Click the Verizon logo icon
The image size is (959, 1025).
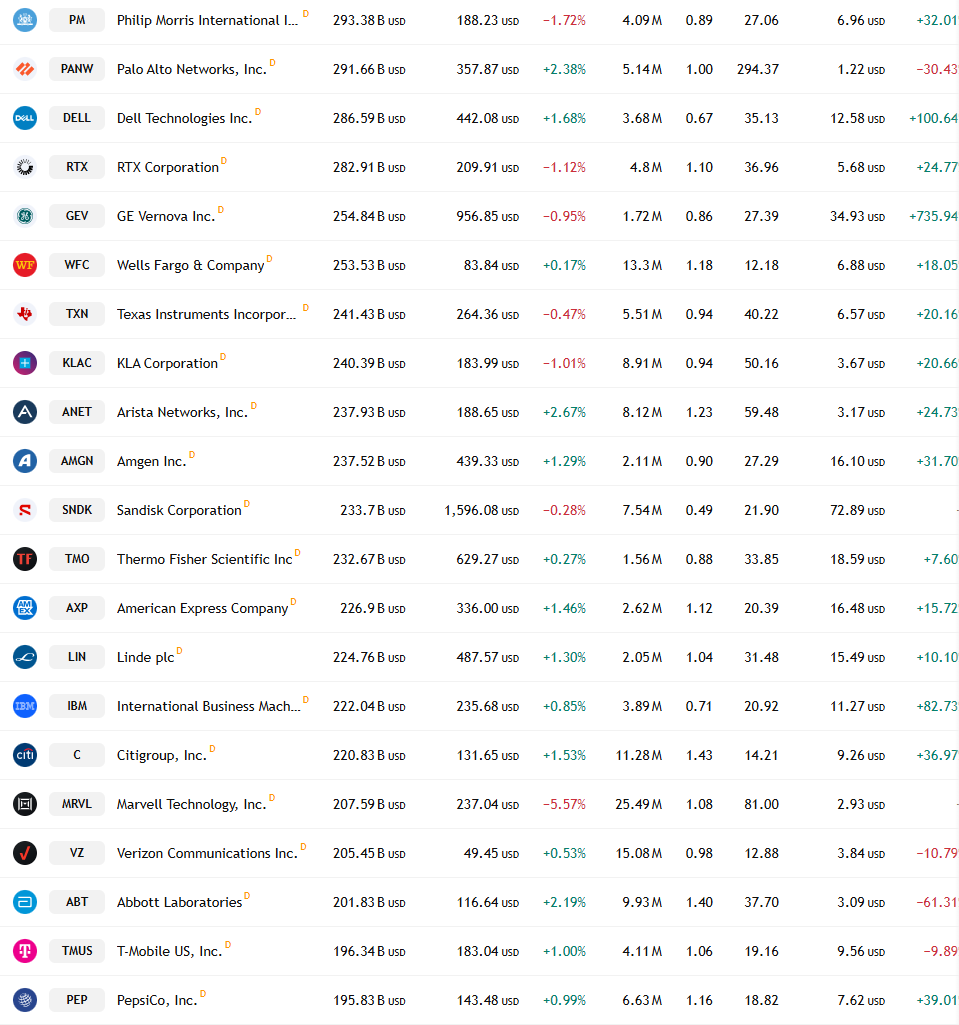click(x=25, y=854)
